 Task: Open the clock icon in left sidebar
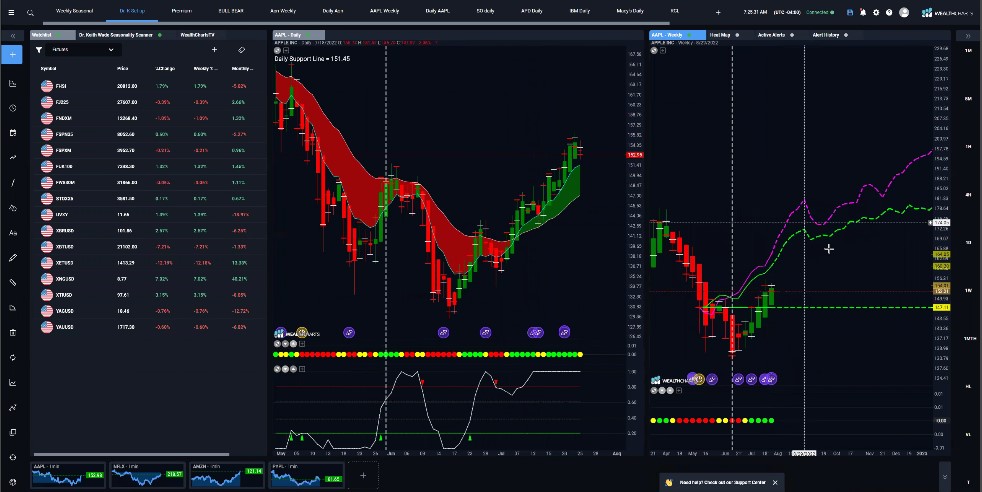13,108
